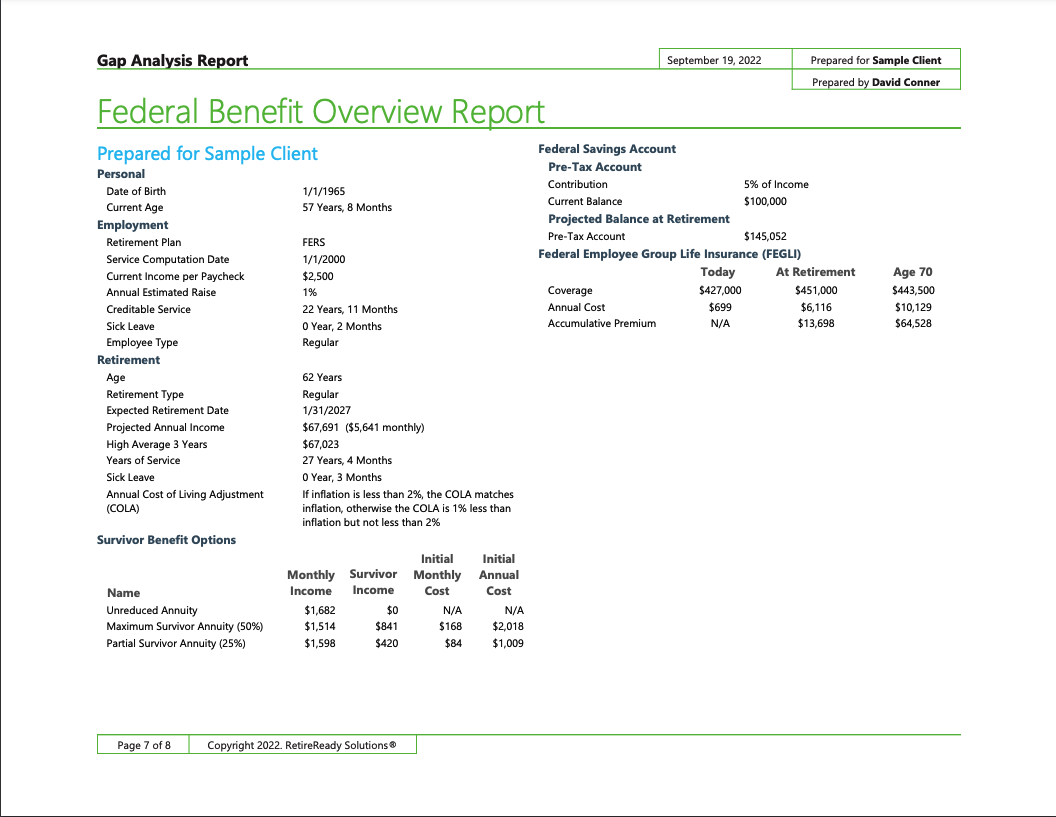Image resolution: width=1056 pixels, height=817 pixels.
Task: Select initial monthly cost '$168'
Action: pos(451,626)
